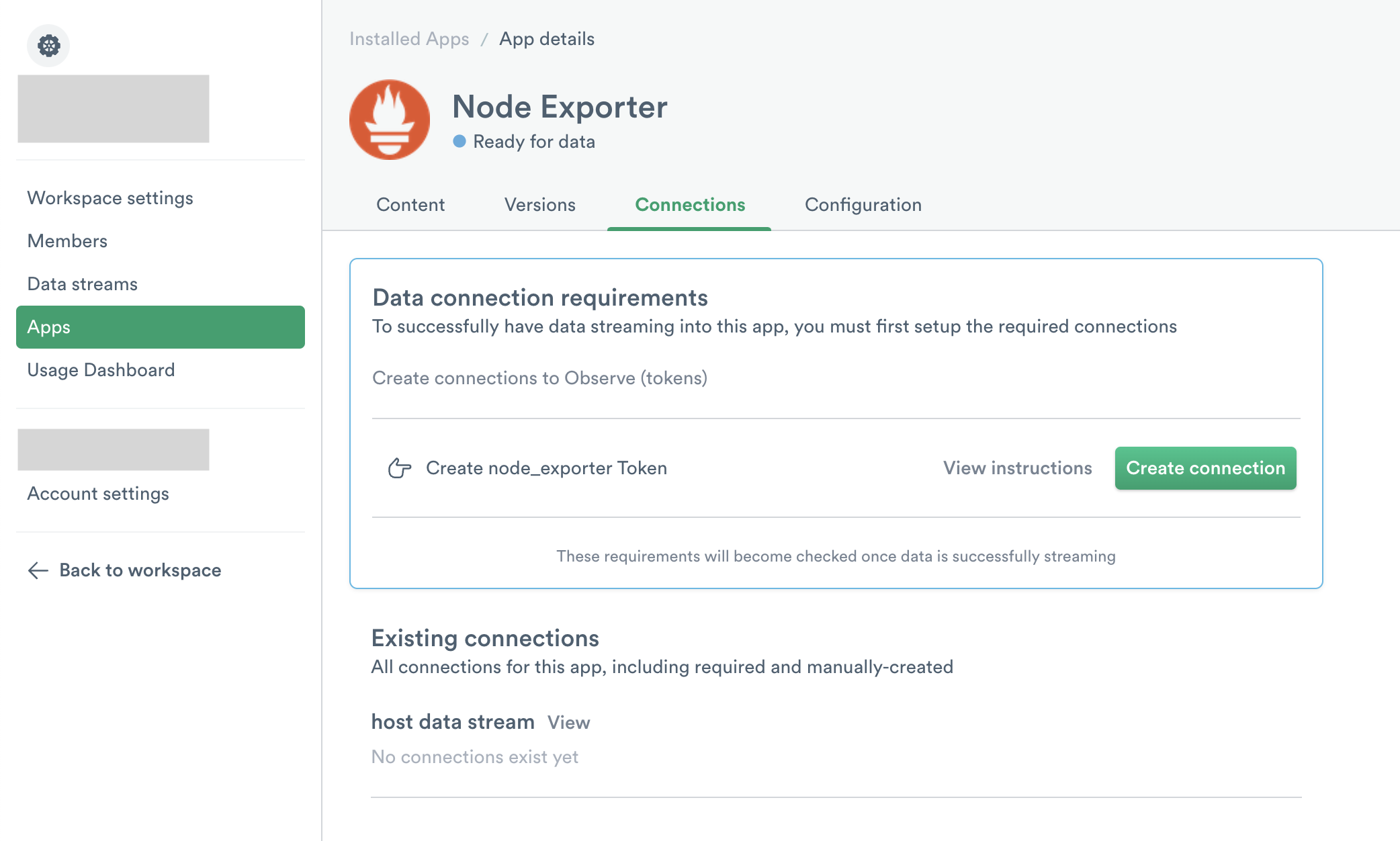Open Data streams section
Viewport: 1400px width, 841px height.
pyautogui.click(x=82, y=284)
